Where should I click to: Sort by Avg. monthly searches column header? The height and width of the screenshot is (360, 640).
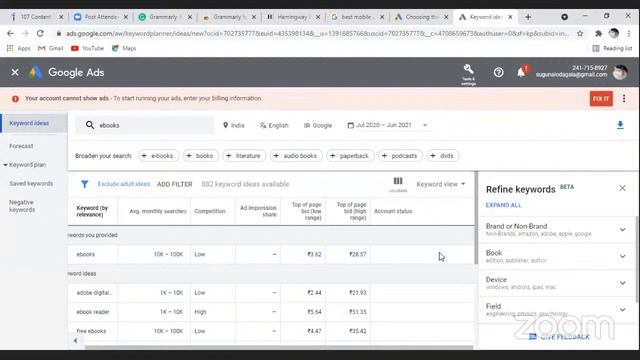pos(158,211)
